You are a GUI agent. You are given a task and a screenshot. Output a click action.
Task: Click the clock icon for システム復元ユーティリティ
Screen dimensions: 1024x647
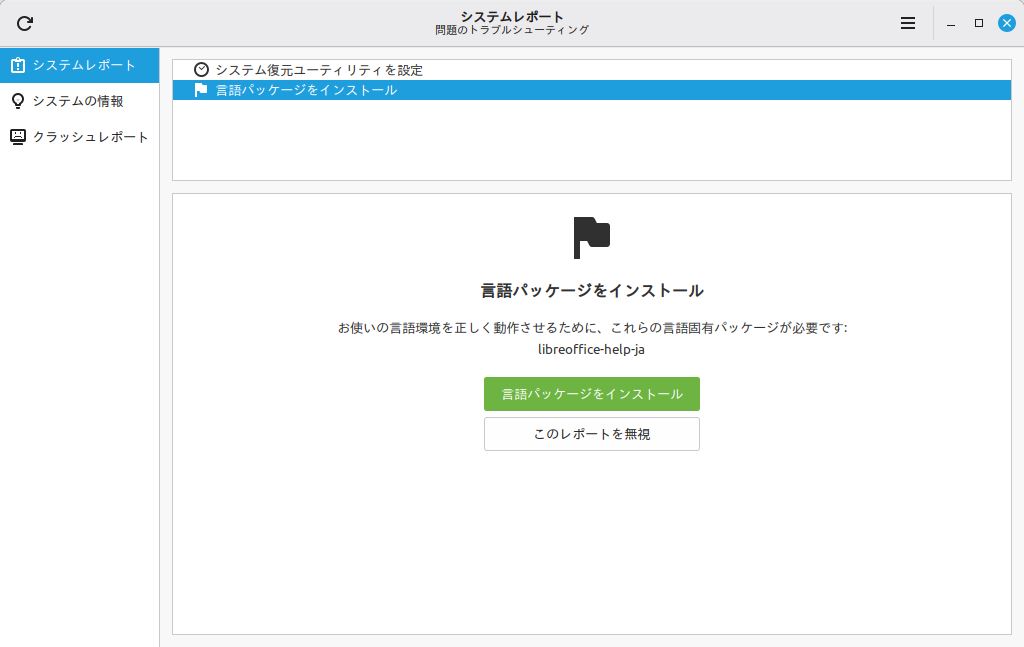pyautogui.click(x=201, y=70)
